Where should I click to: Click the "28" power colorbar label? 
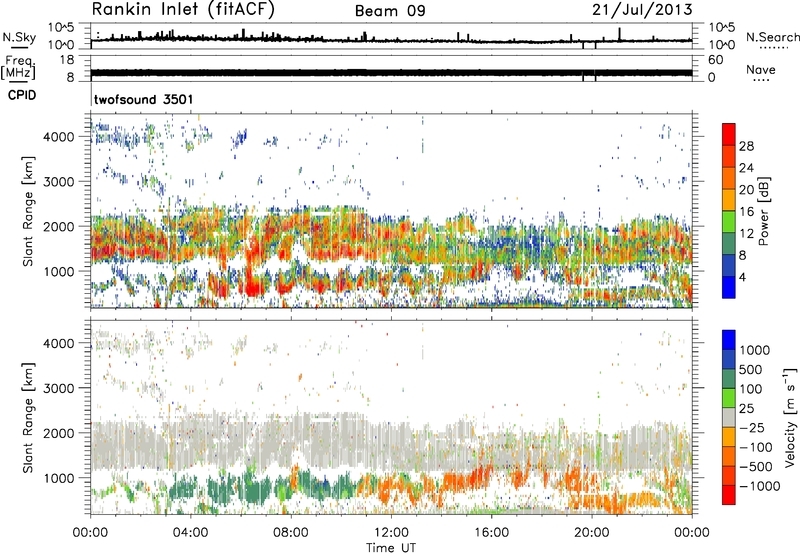pos(746,146)
